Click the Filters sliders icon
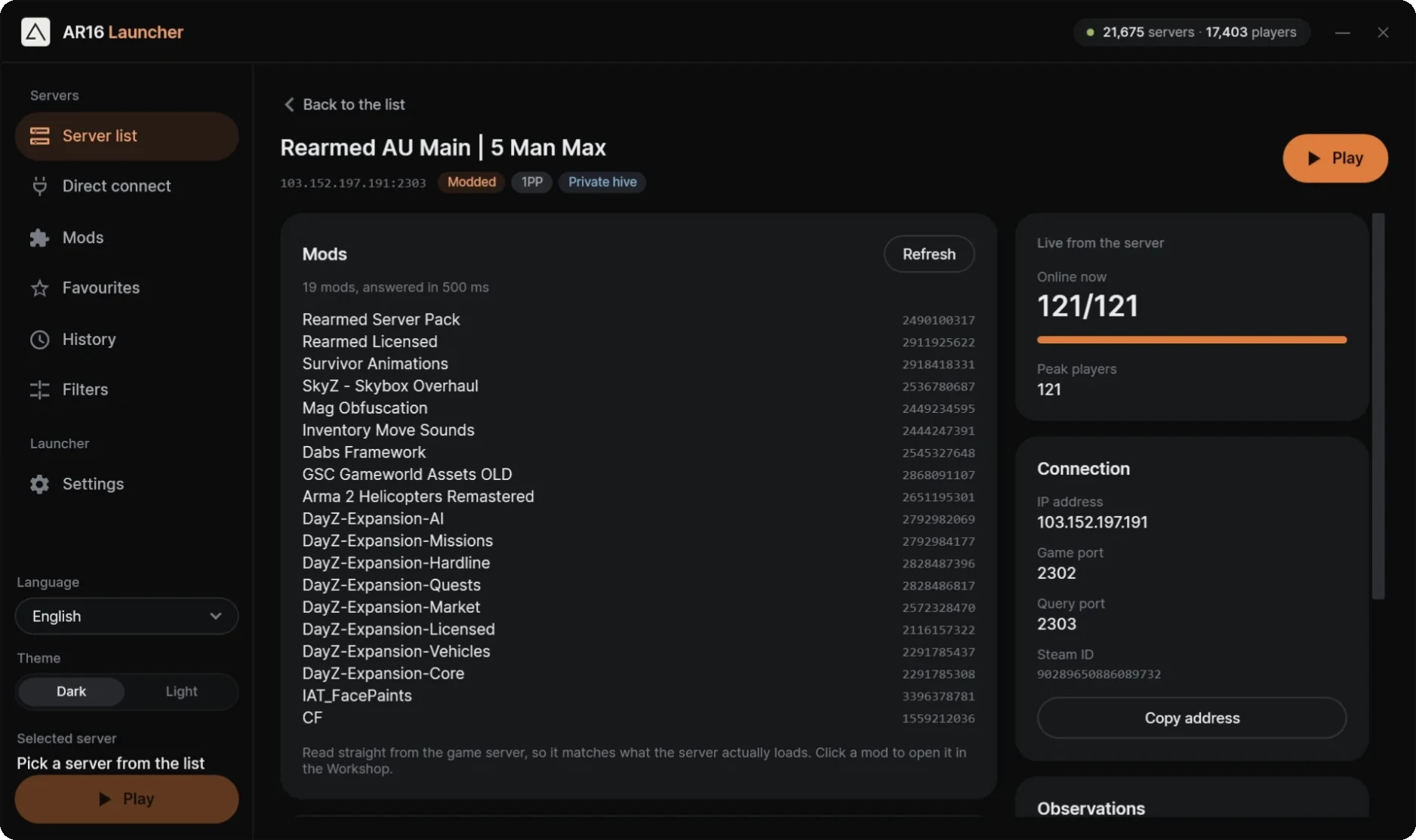 click(39, 389)
